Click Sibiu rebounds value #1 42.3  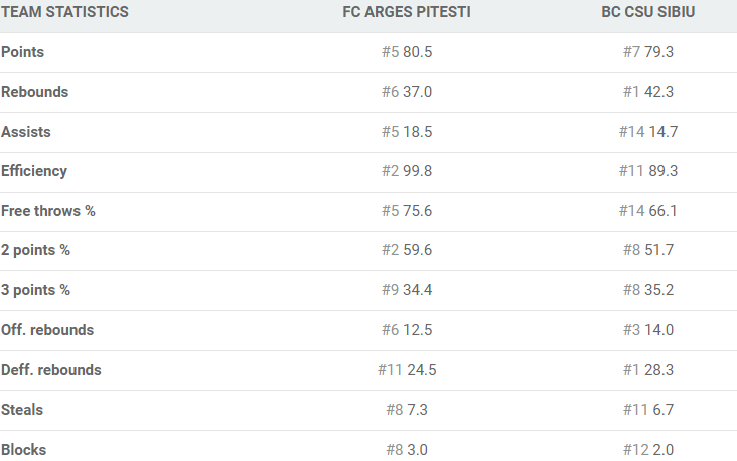648,92
